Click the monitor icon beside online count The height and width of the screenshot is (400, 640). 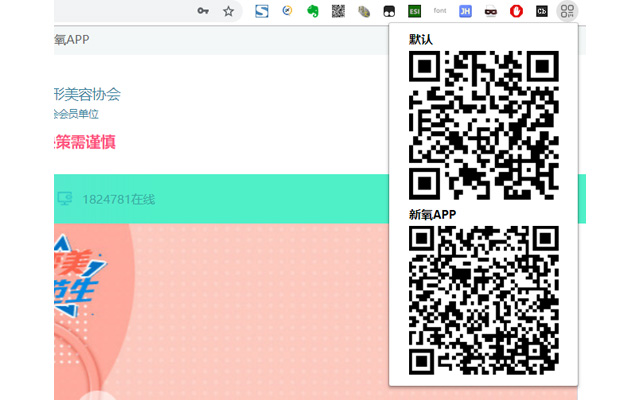point(64,199)
